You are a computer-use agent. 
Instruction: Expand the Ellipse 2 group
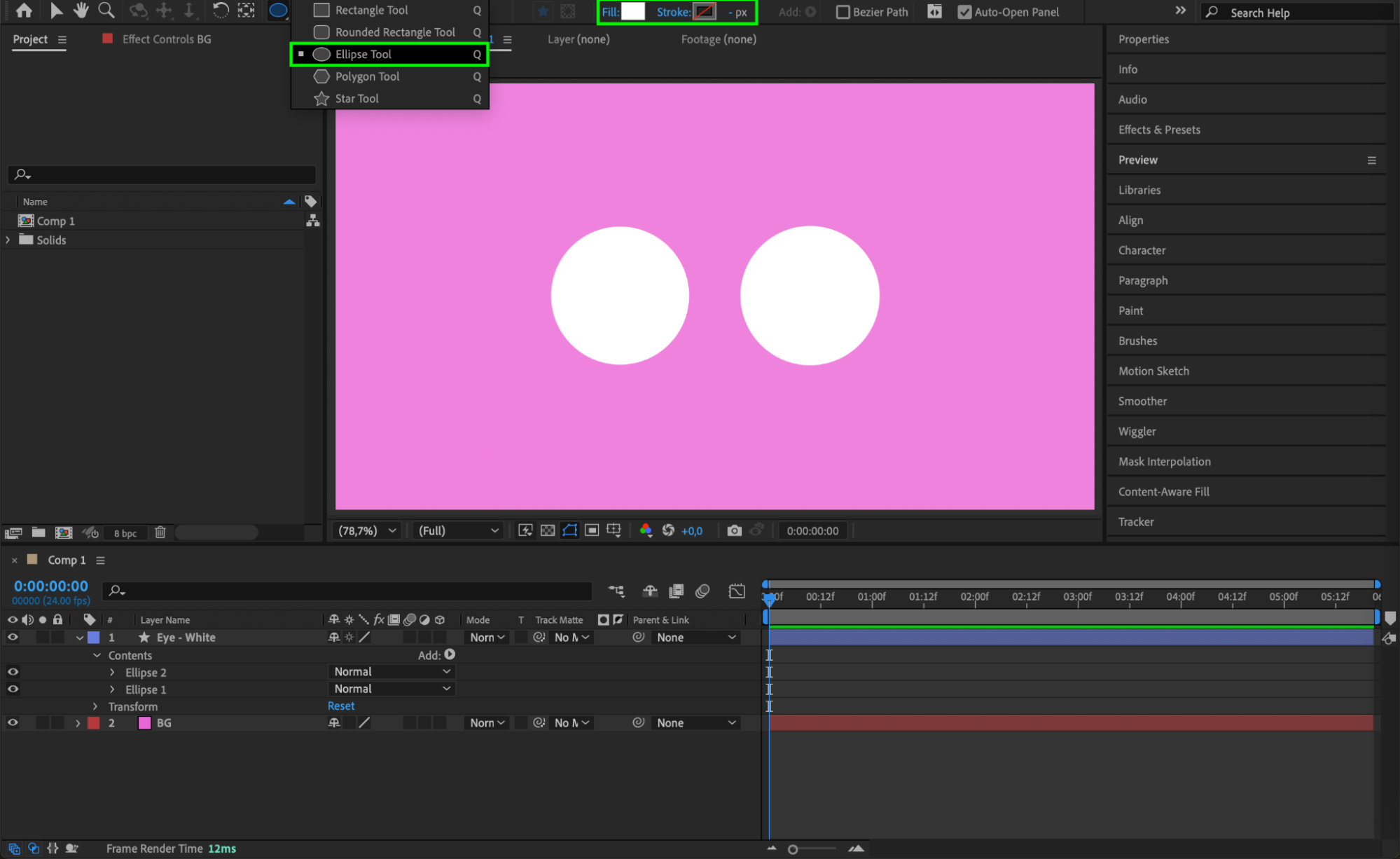[x=112, y=672]
